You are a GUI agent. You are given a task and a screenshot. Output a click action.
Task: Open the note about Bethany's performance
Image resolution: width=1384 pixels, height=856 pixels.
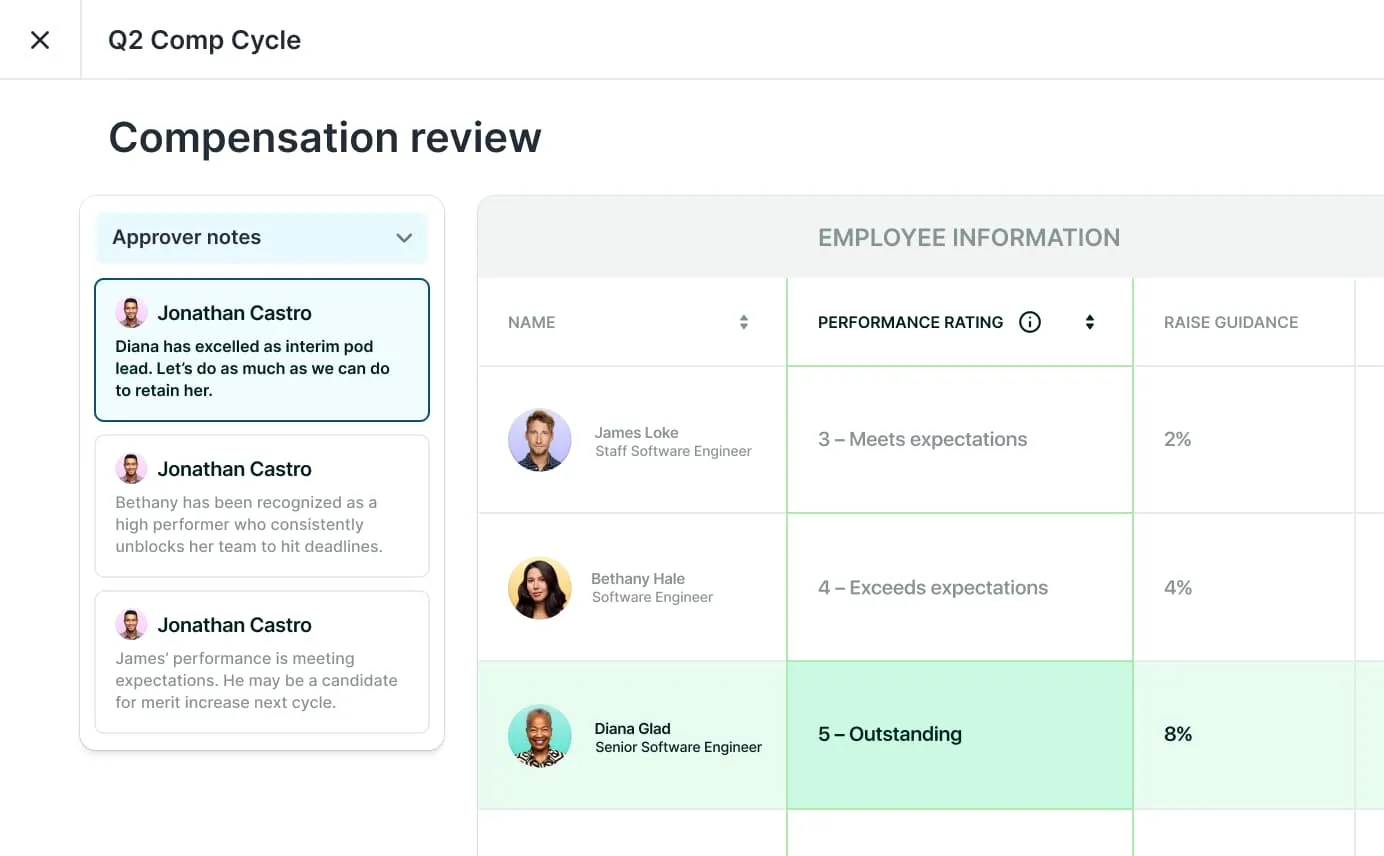click(262, 524)
